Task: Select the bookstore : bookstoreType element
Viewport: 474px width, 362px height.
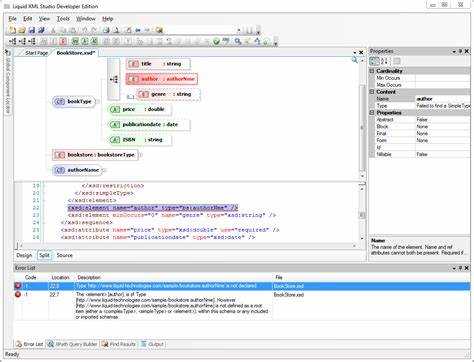Action: click(x=95, y=155)
